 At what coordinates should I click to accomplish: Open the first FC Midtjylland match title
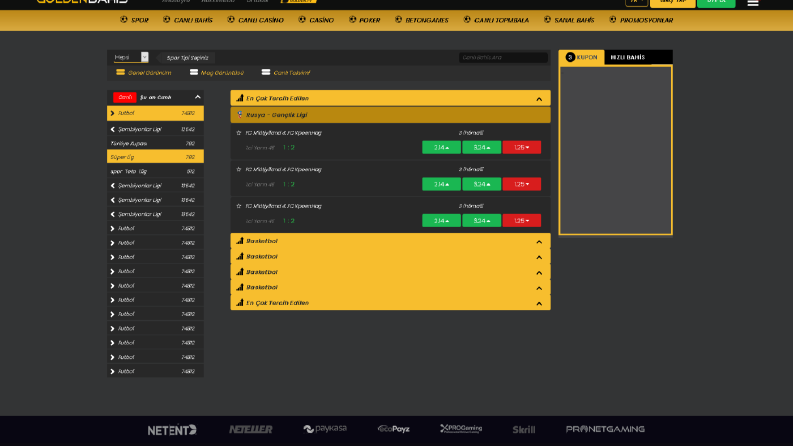click(x=283, y=133)
